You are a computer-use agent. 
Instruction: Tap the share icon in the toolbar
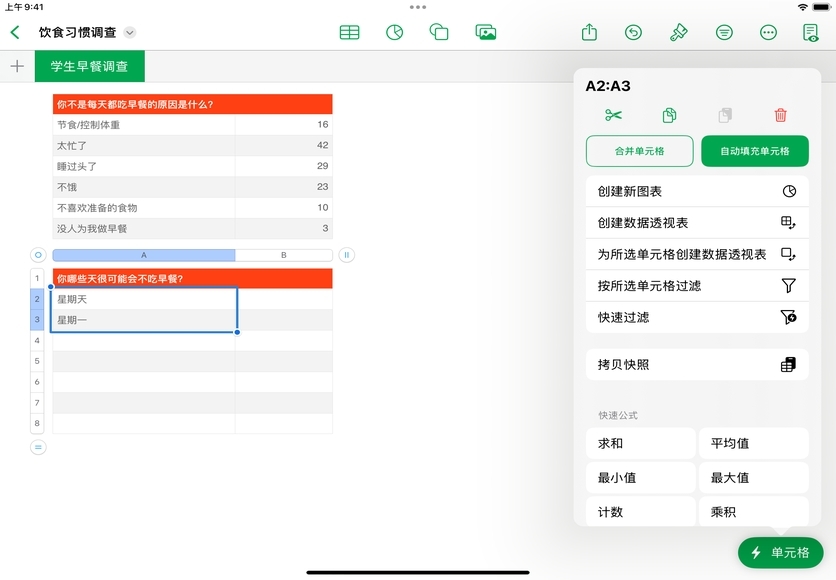[x=589, y=32]
